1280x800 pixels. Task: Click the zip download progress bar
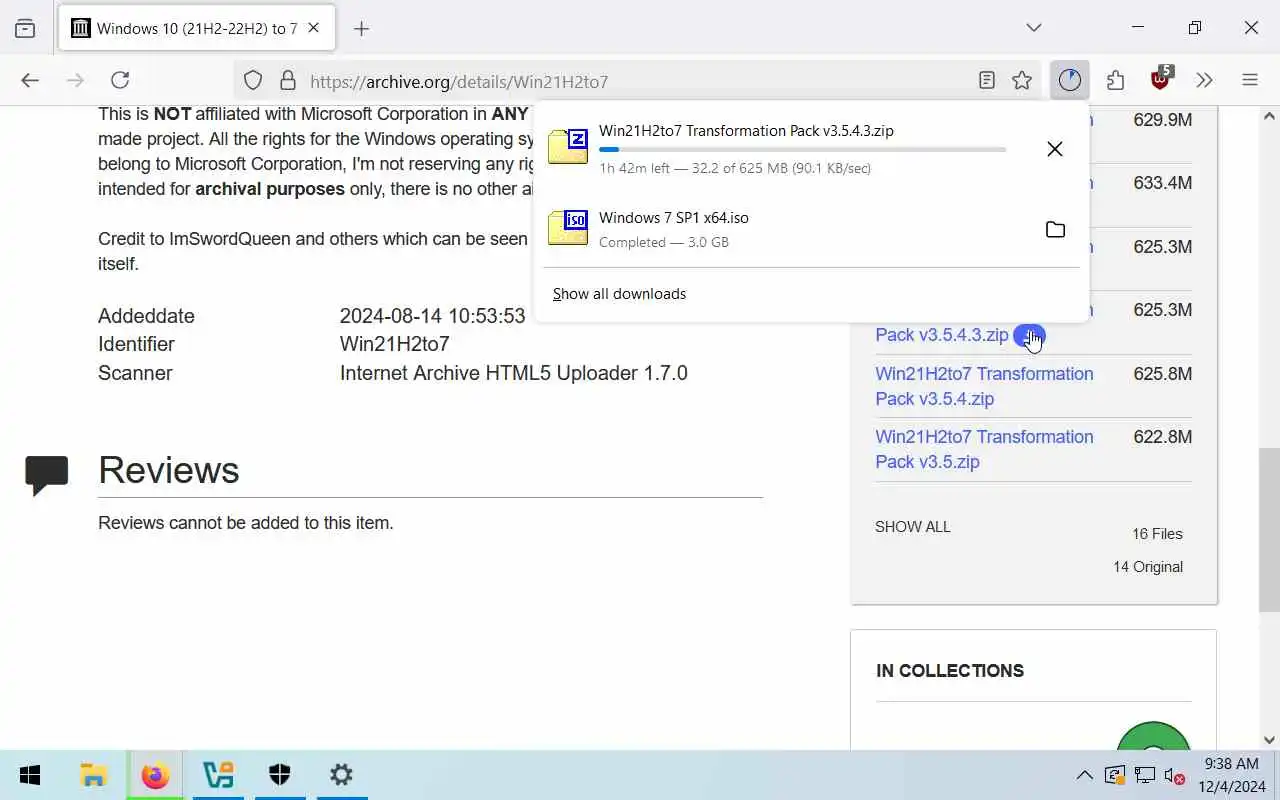pyautogui.click(x=802, y=150)
